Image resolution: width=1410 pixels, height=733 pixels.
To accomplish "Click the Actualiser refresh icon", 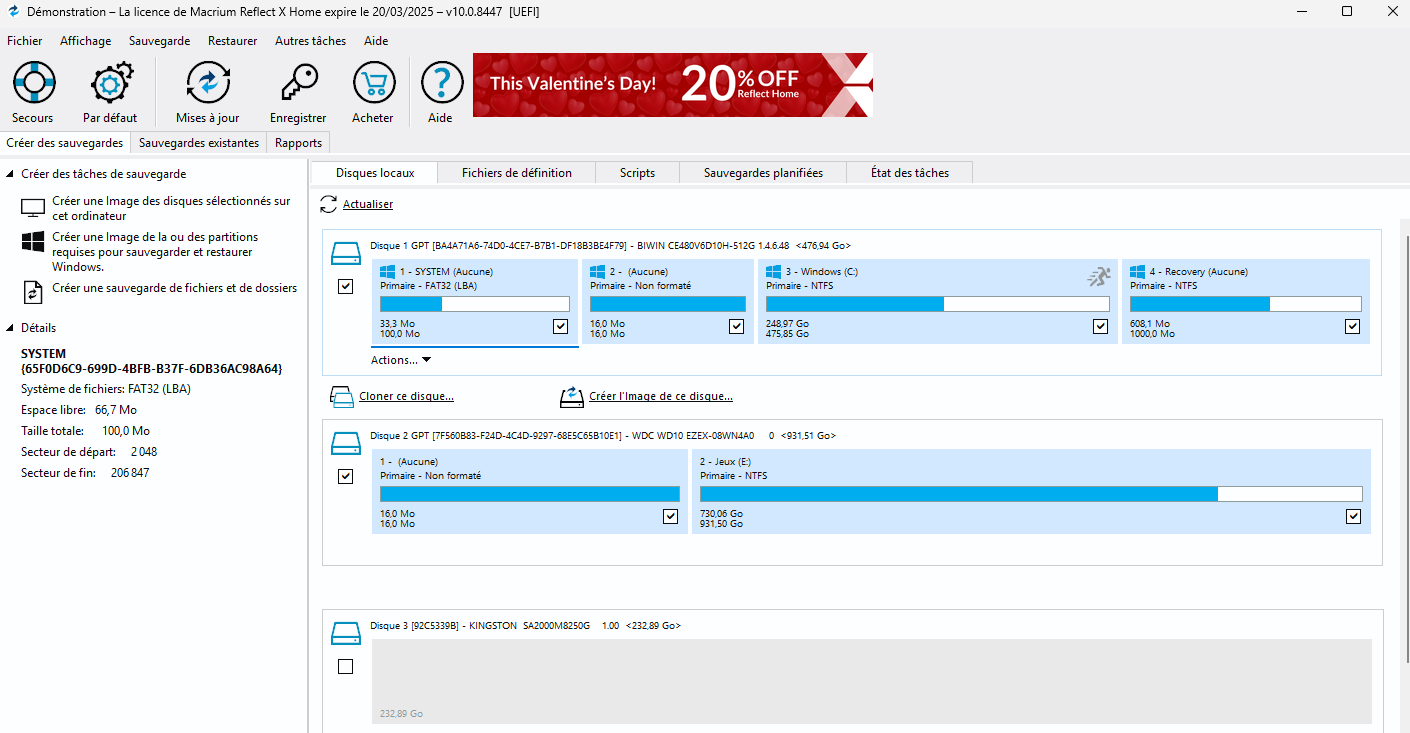I will pyautogui.click(x=328, y=204).
